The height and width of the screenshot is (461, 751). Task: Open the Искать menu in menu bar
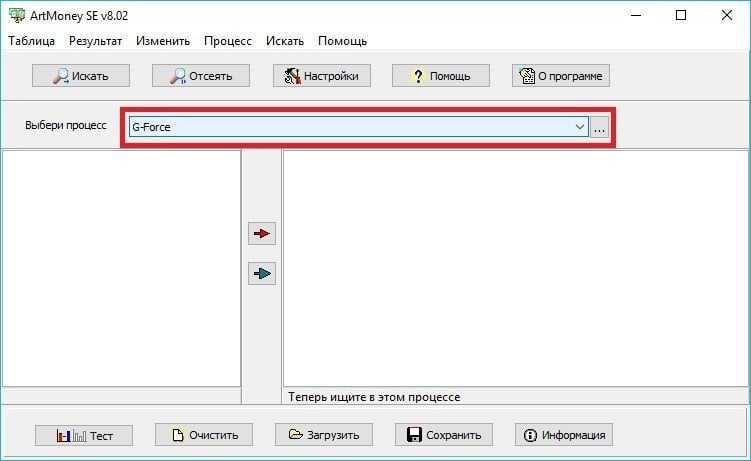pos(285,41)
